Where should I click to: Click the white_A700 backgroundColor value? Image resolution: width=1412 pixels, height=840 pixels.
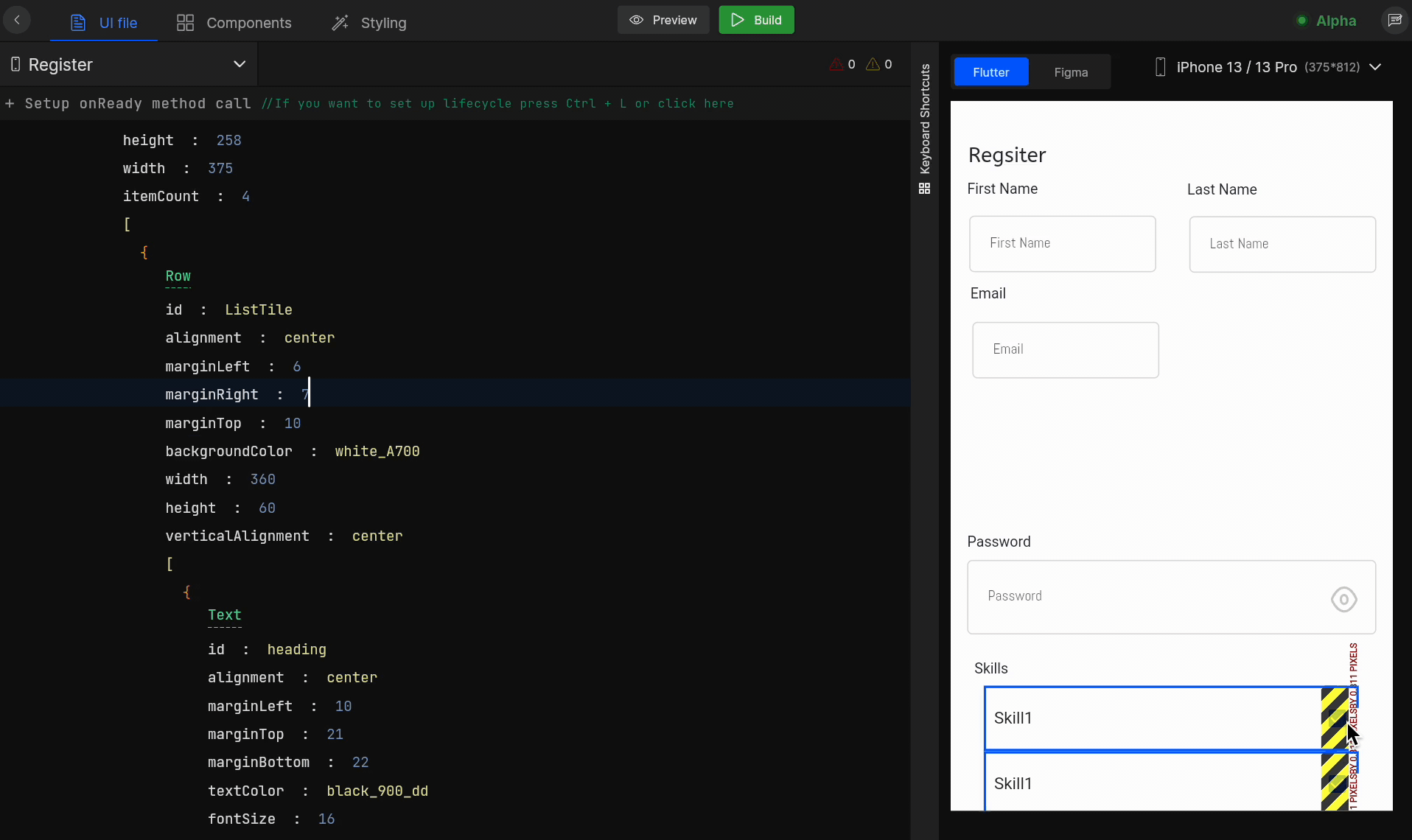(x=377, y=452)
